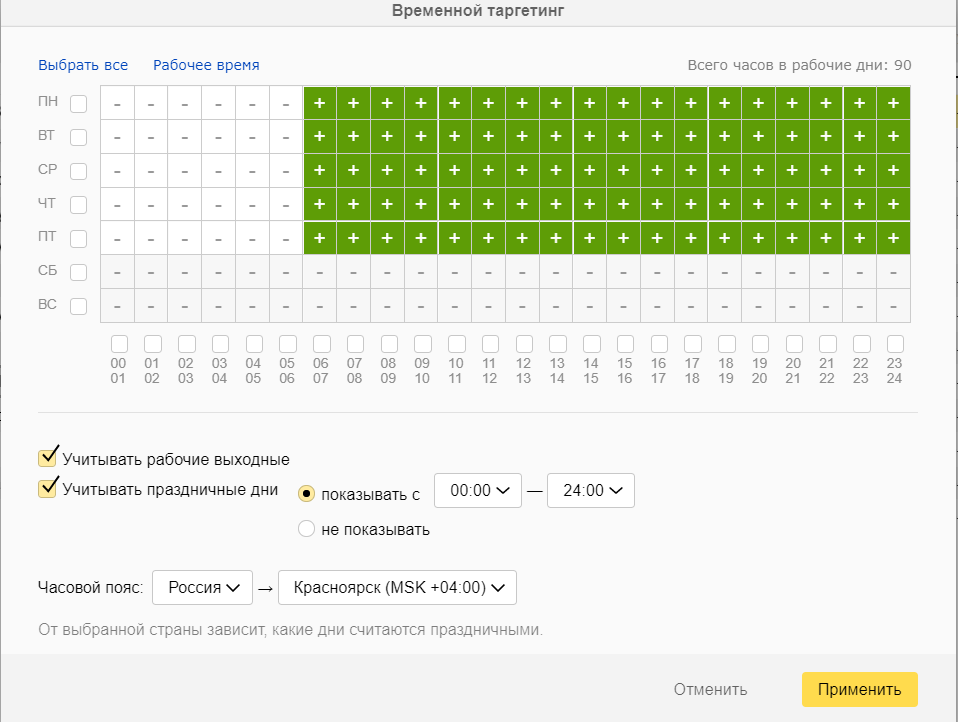Click the Monday 06-07 green plus cell
The width and height of the screenshot is (958, 722).
coord(320,103)
